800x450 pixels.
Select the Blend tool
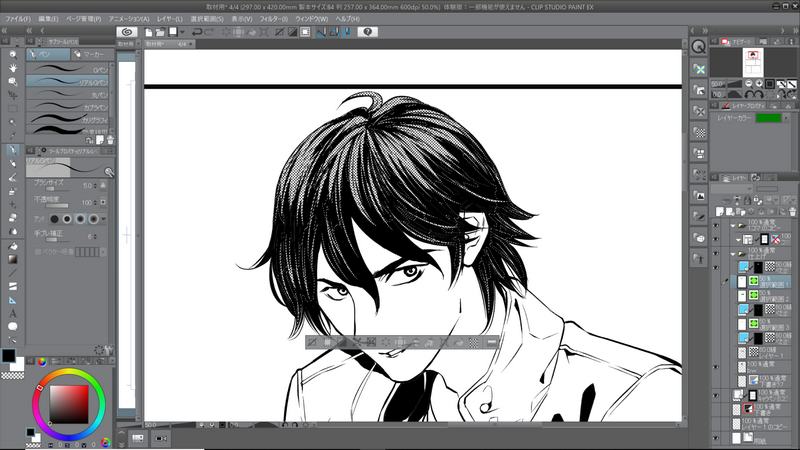13,232
